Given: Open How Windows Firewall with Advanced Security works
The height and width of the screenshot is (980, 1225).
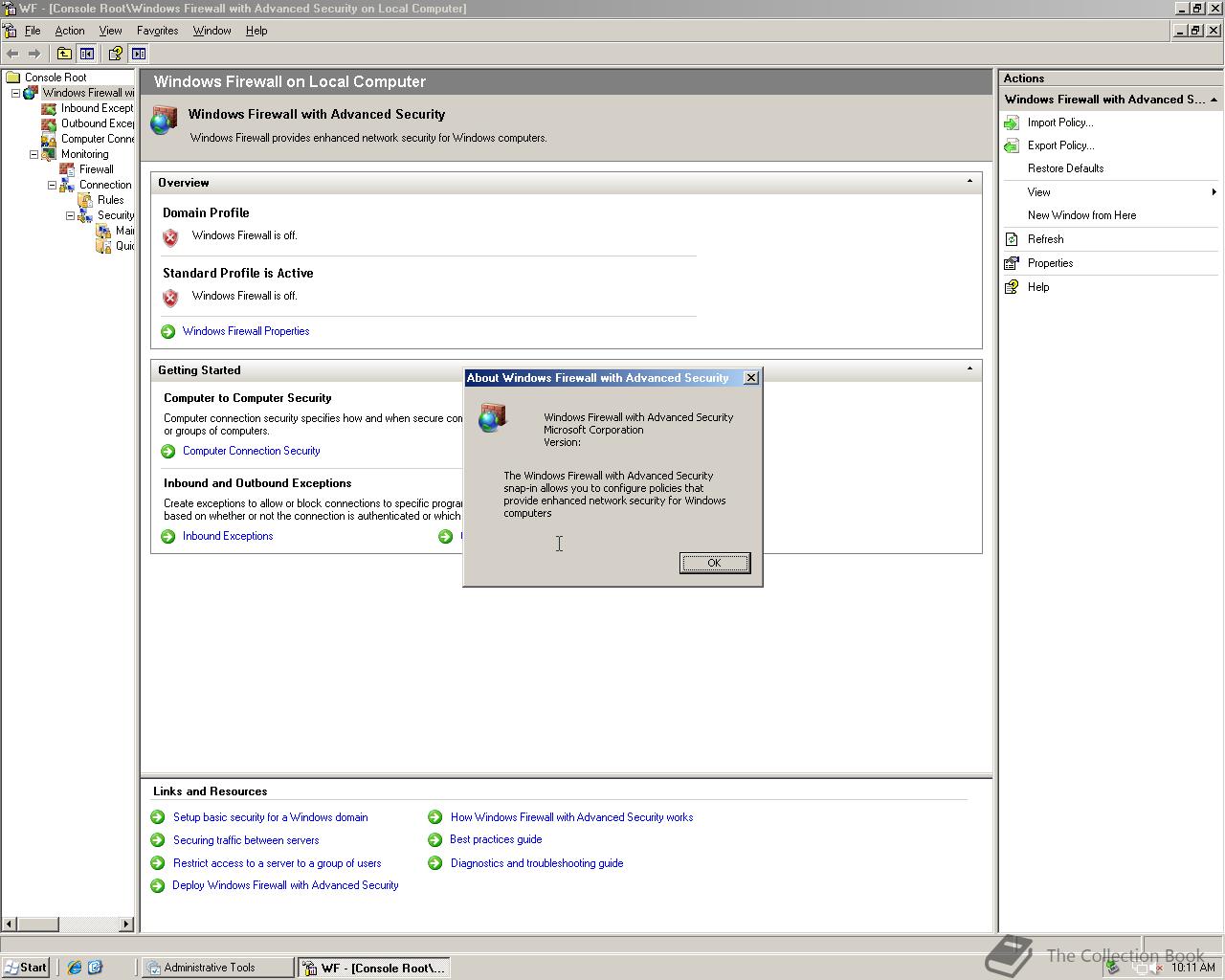Looking at the screenshot, I should [571, 817].
